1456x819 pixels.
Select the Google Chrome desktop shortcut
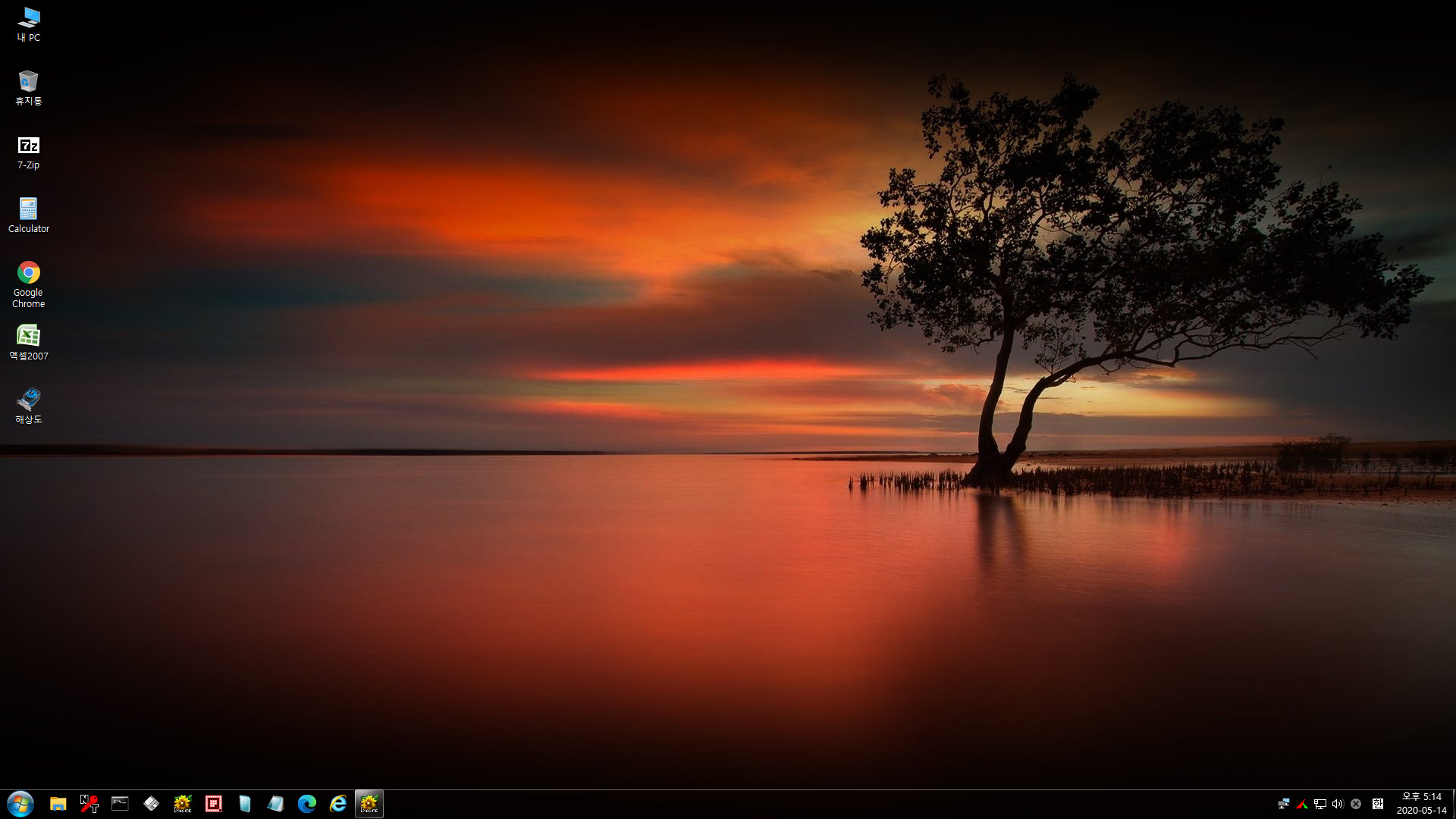coord(29,284)
